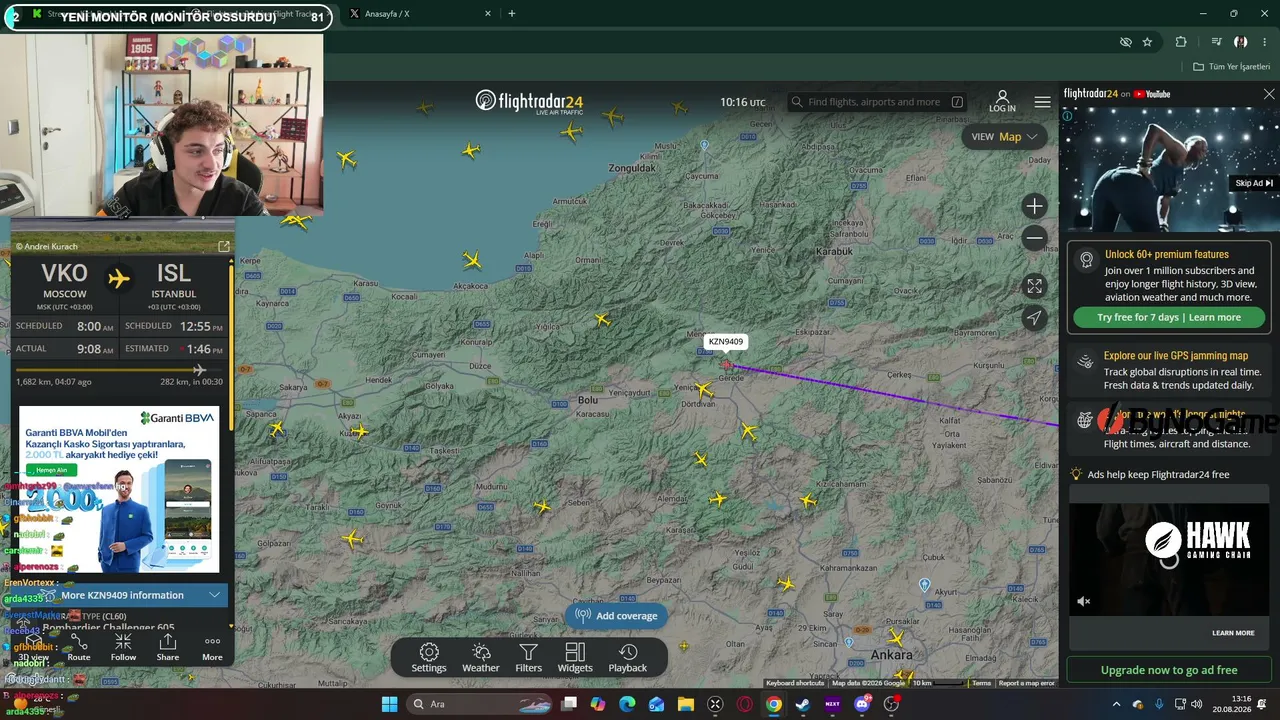Open File Explorer from the taskbar
The width and height of the screenshot is (1280, 720).
pyautogui.click(x=686, y=704)
